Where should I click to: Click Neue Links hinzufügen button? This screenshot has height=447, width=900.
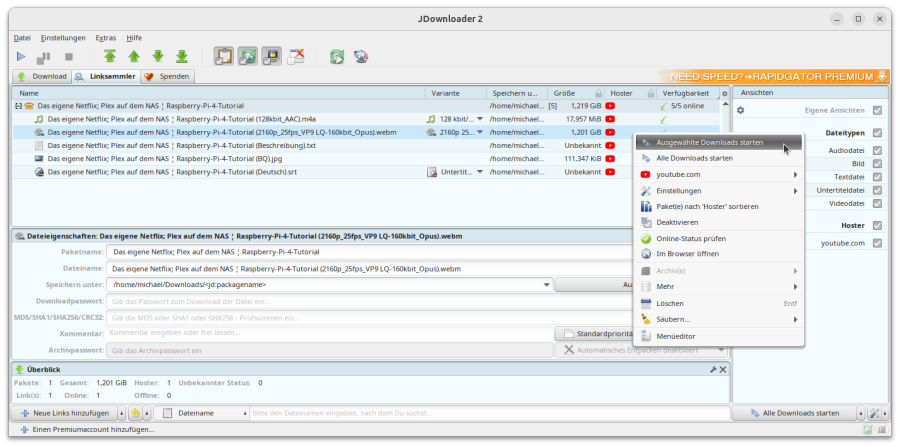pos(64,413)
